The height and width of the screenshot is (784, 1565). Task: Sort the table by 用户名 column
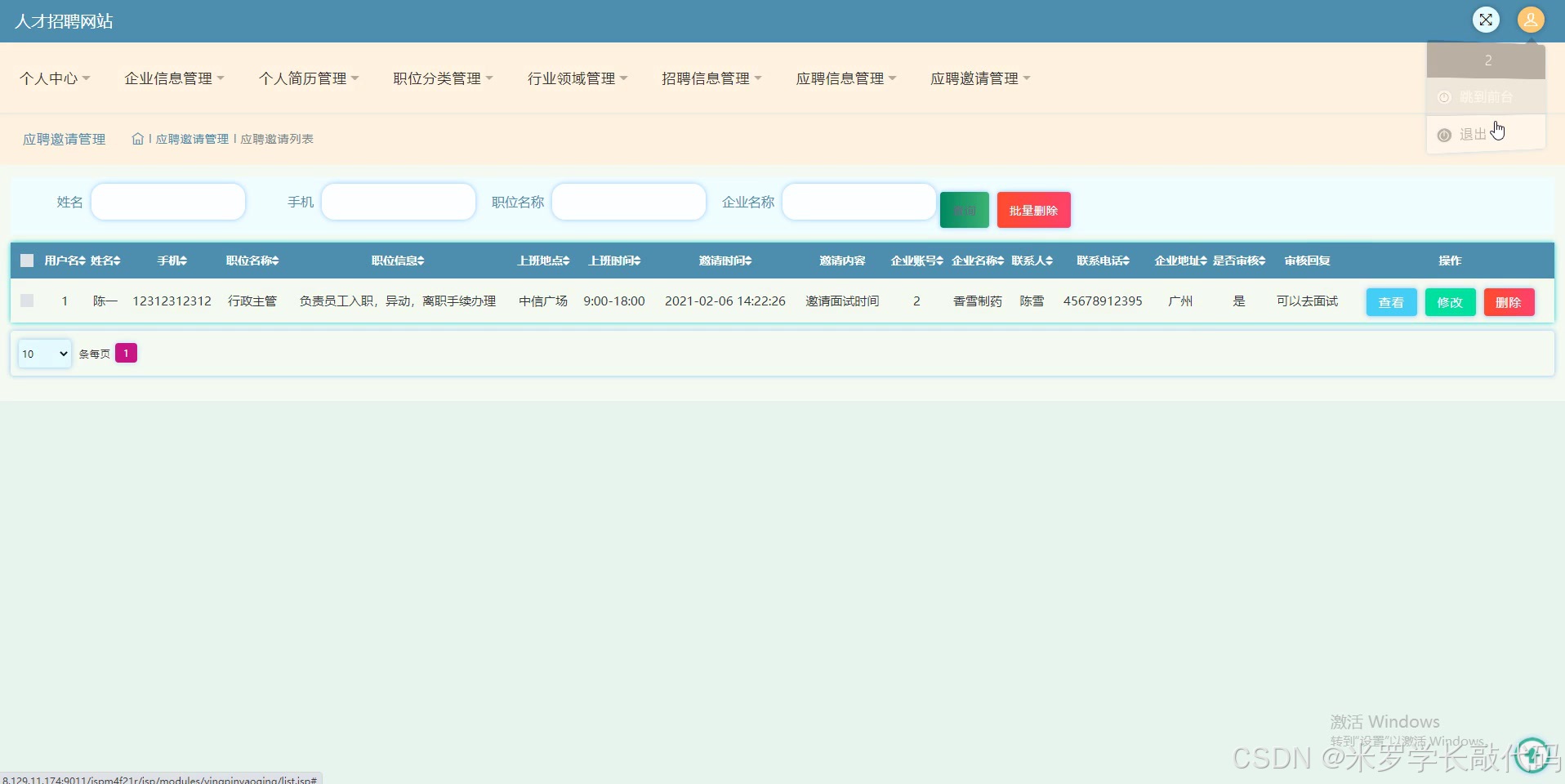65,261
